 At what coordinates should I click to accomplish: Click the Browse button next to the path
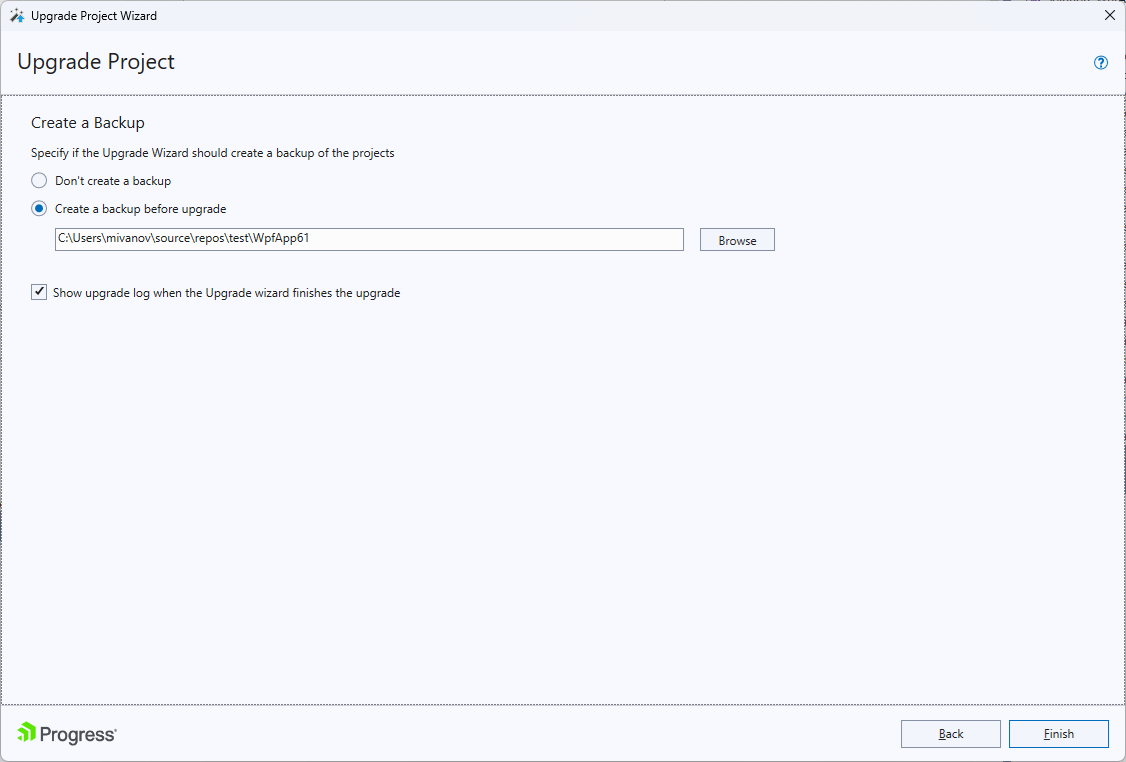point(737,239)
